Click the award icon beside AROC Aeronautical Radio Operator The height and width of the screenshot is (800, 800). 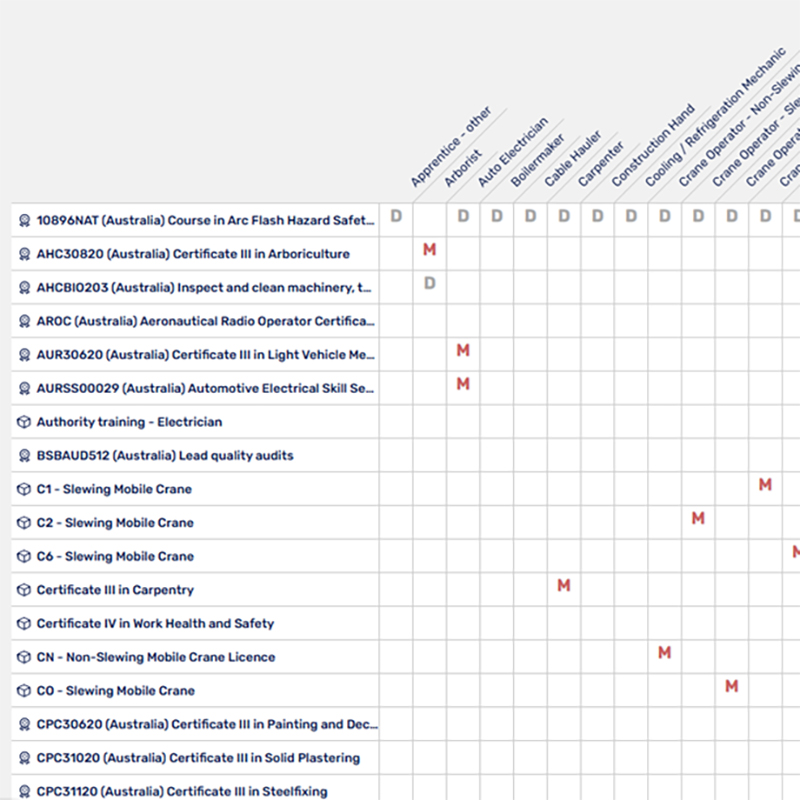(x=24, y=321)
